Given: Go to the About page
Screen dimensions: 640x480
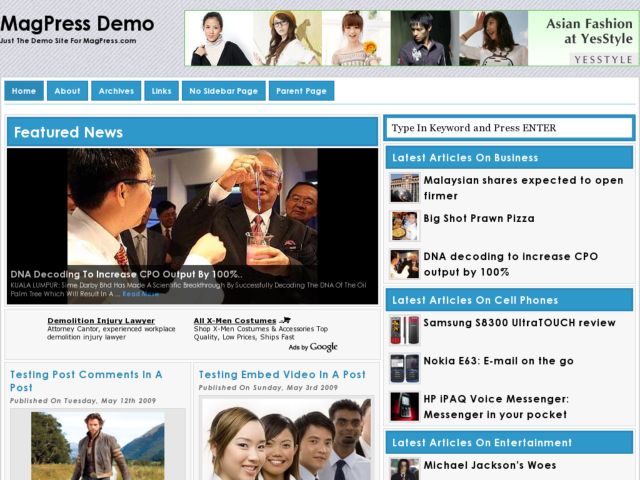Looking at the screenshot, I should pyautogui.click(x=67, y=91).
